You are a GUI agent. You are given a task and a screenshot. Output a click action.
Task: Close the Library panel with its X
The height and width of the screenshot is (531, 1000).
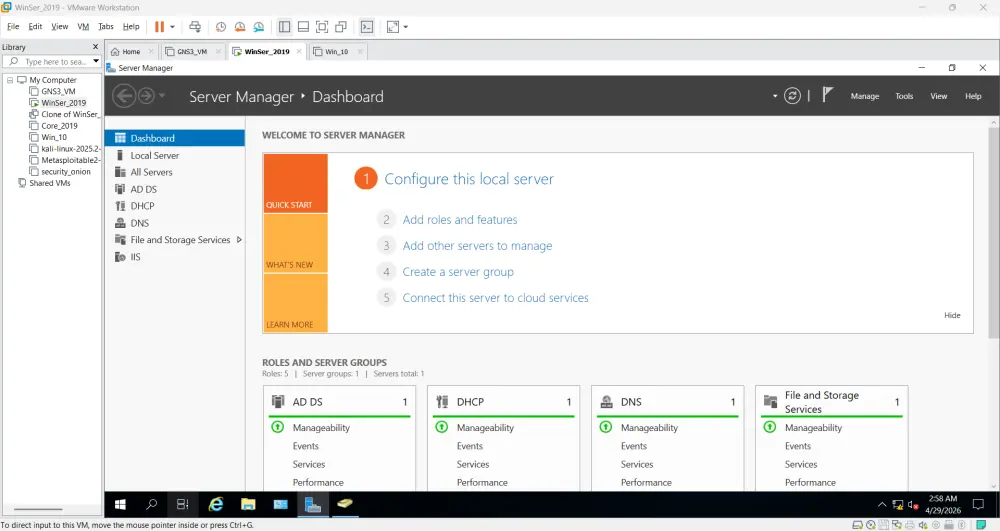point(96,47)
